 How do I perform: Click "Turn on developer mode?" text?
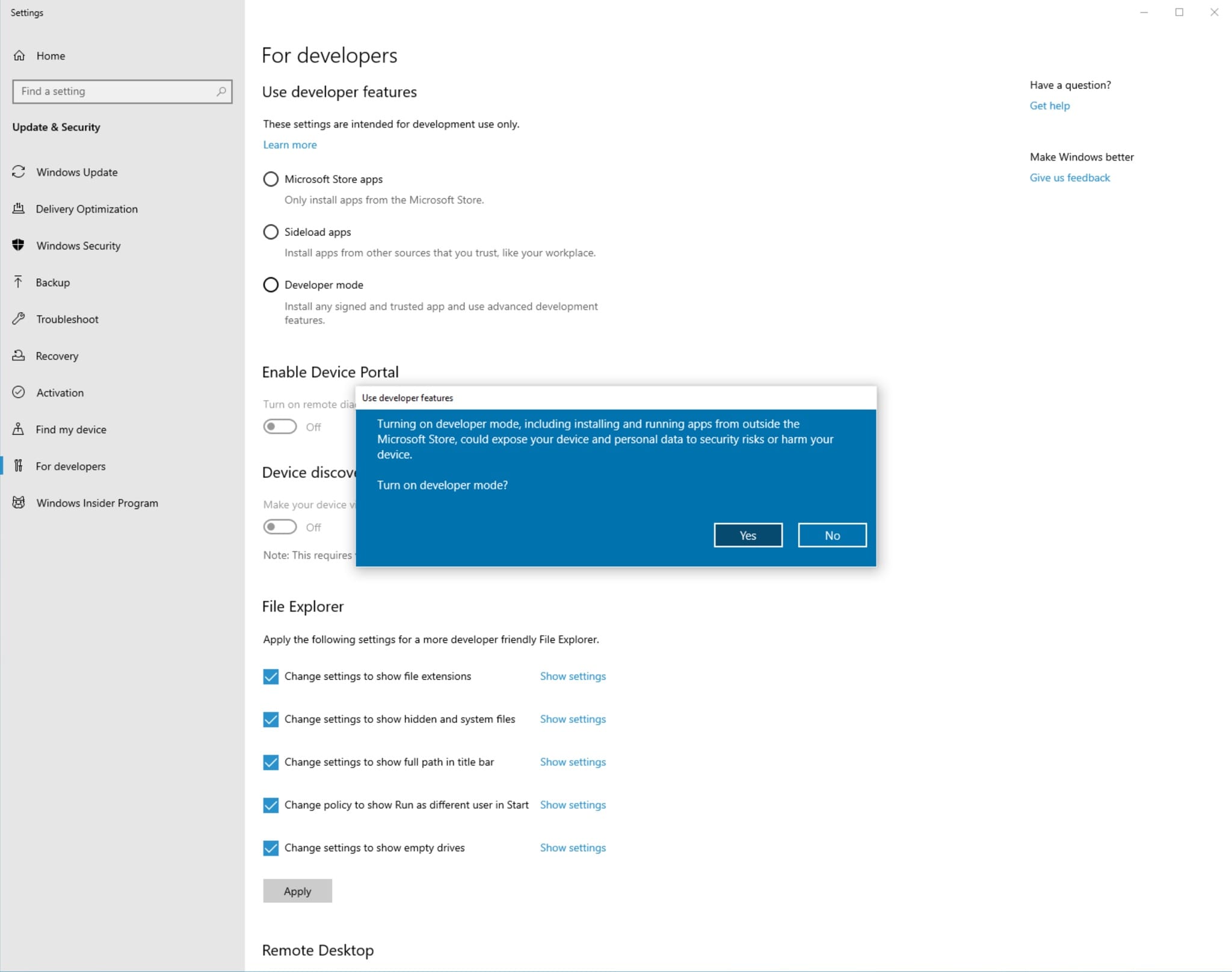[x=442, y=485]
